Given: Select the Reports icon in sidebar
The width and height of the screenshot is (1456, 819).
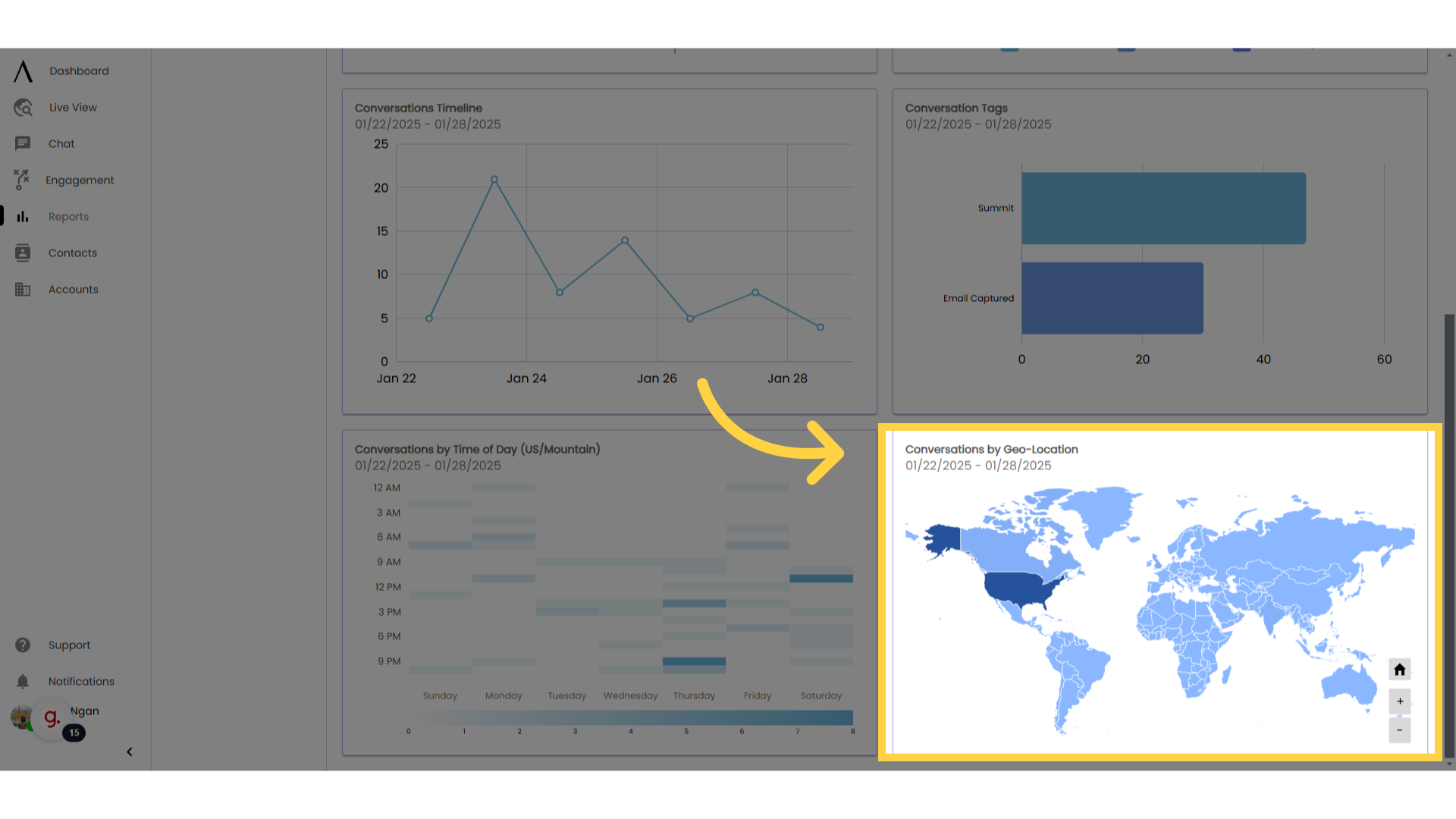Looking at the screenshot, I should tap(22, 216).
